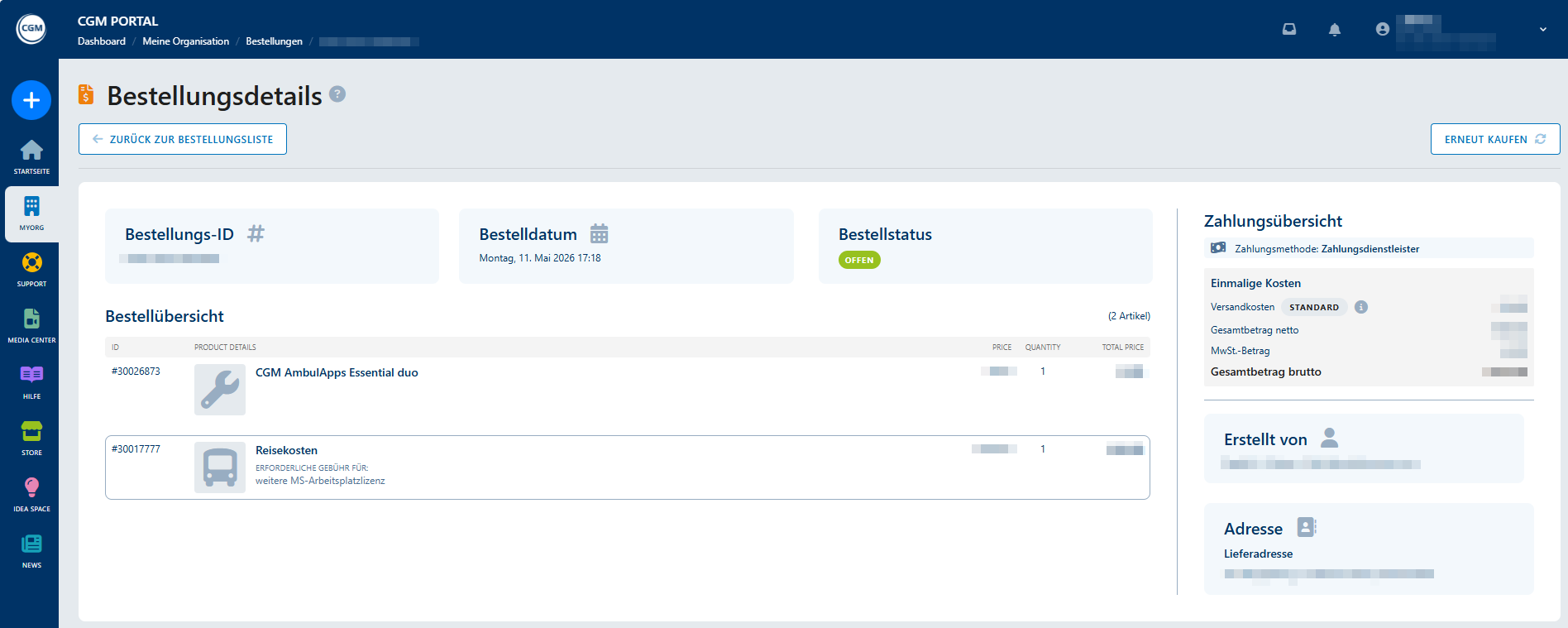This screenshot has height=628, width=1568.
Task: Click the calendar icon next to Bestelldatum
Action: coord(599,233)
